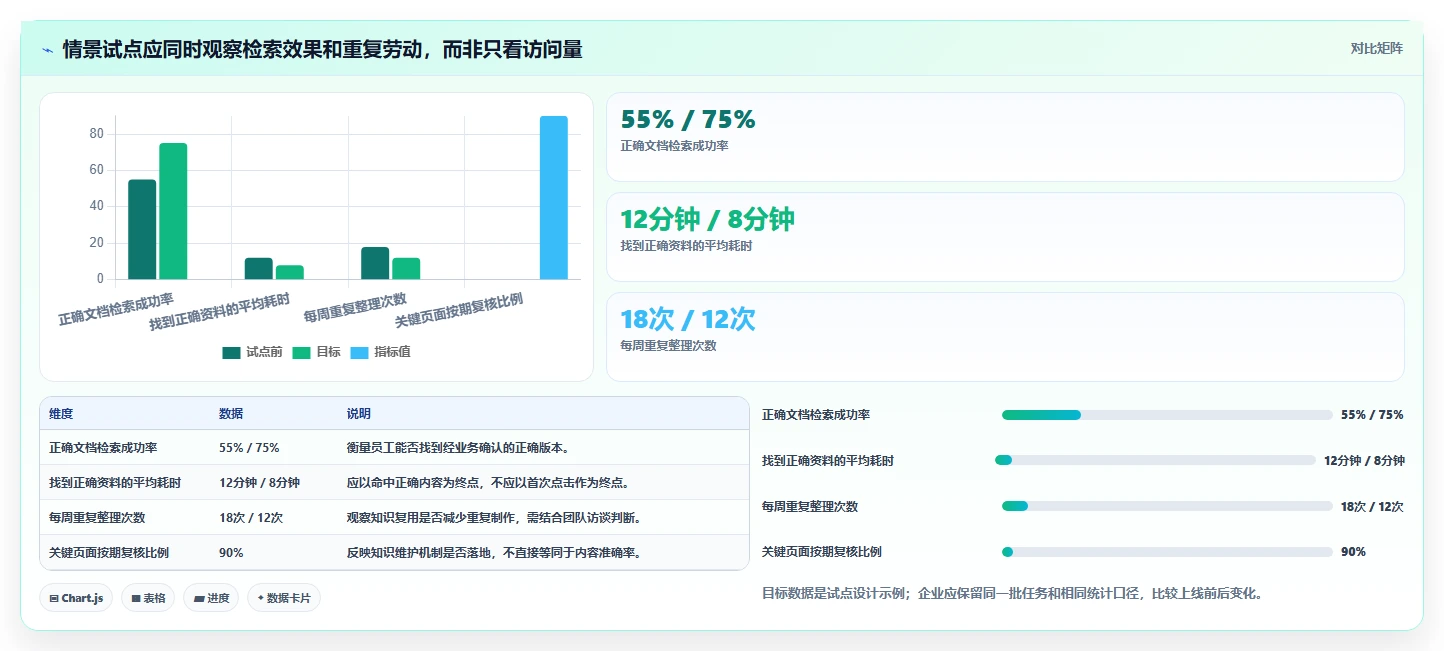The height and width of the screenshot is (651, 1444).
Task: Click 找到正确资料的平均耗时 caption in stat card
Action: (686, 246)
